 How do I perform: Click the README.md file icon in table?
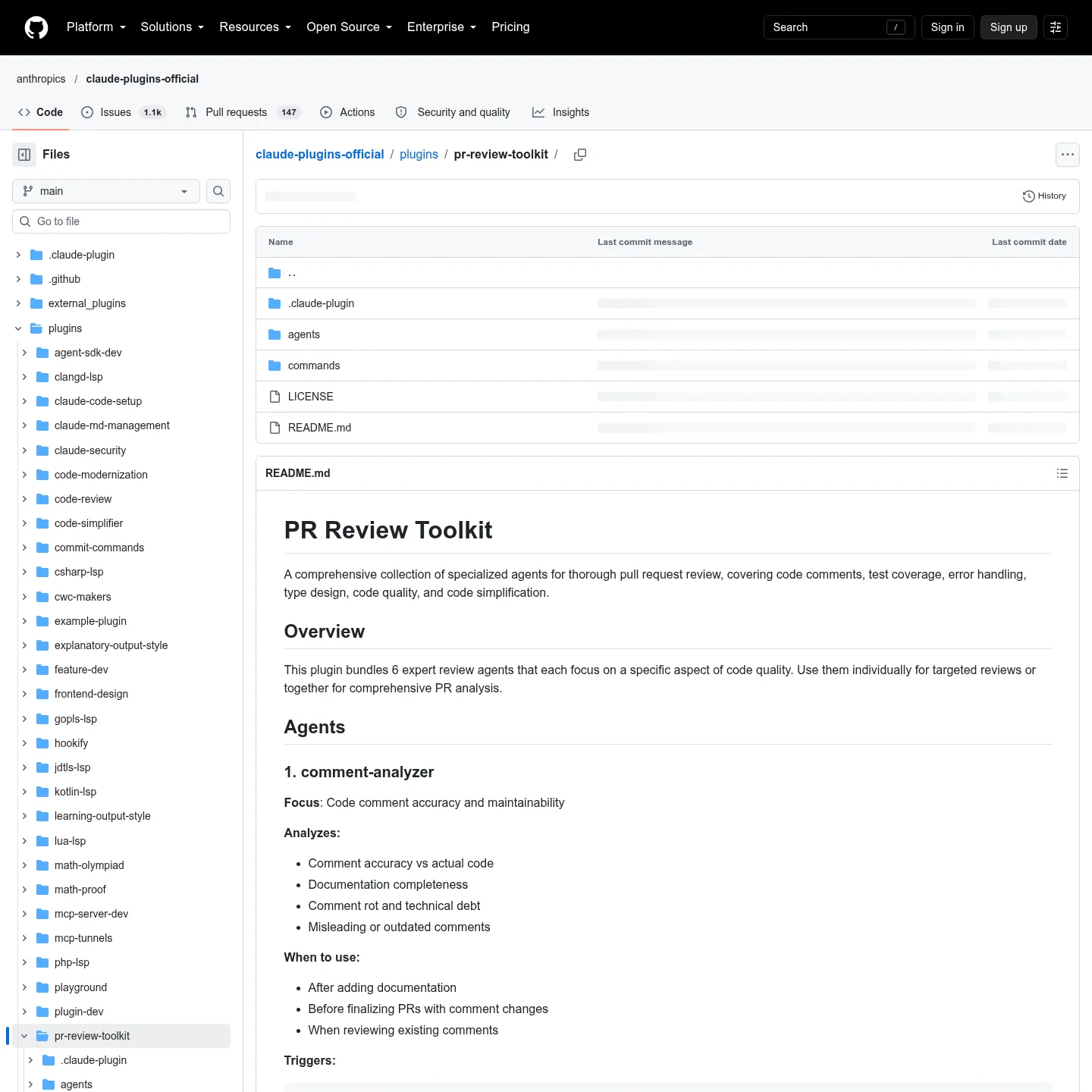click(275, 428)
